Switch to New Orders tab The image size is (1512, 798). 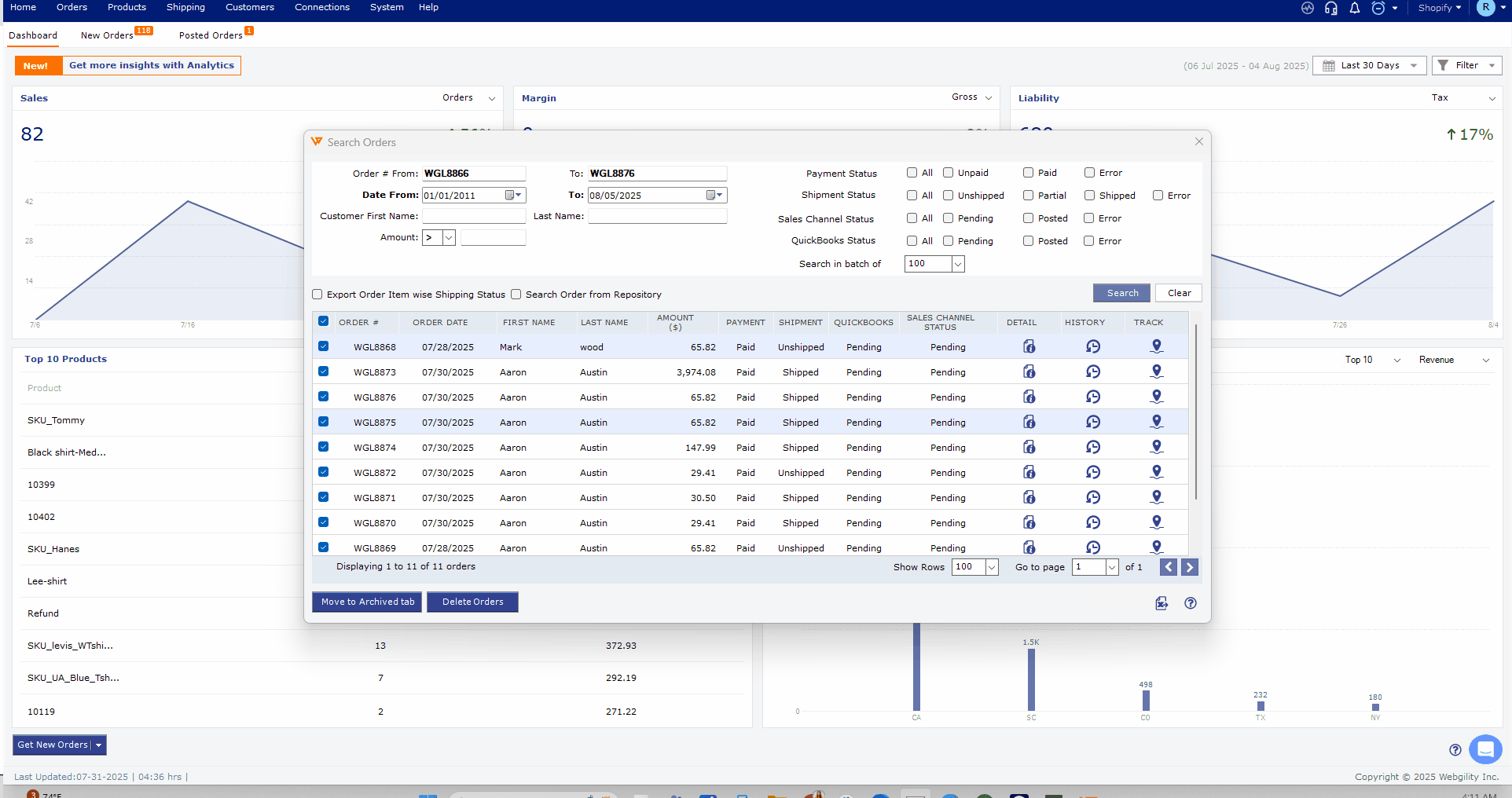108,35
